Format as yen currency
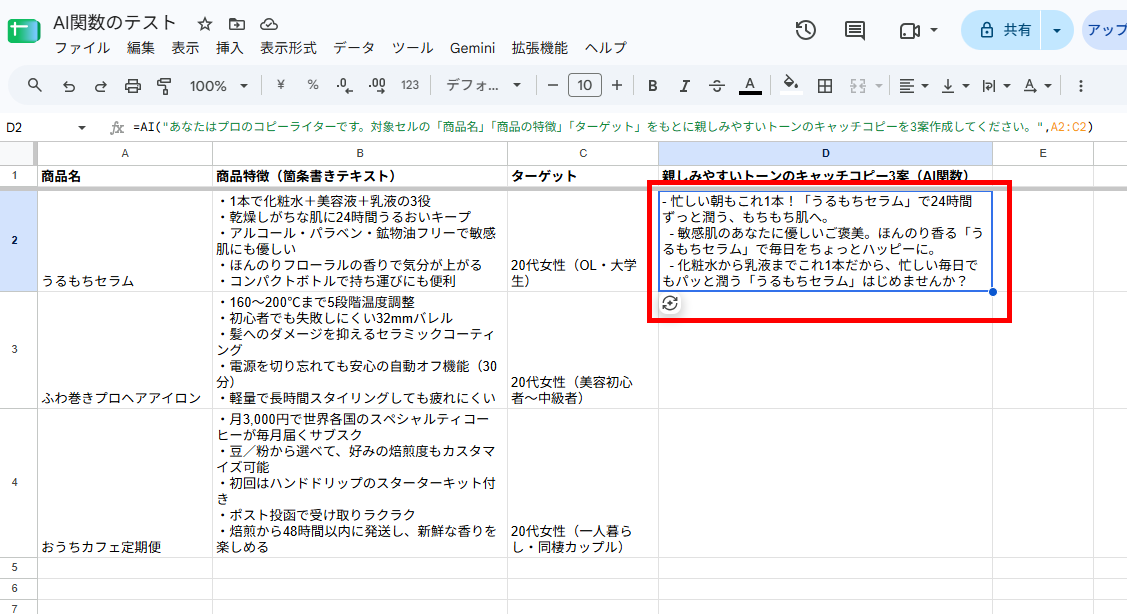Viewport: 1127px width, 614px height. 280,86
